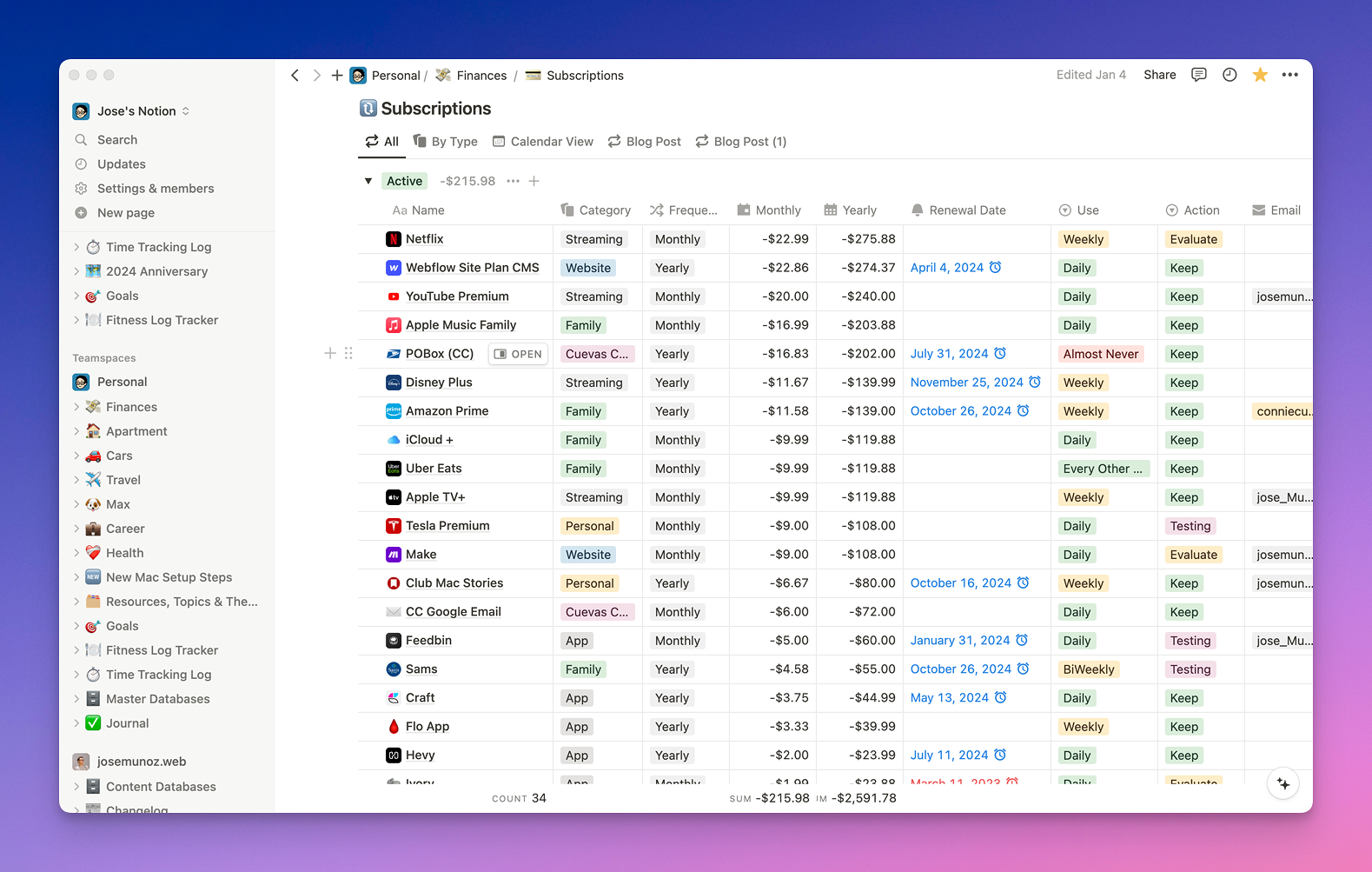The image size is (1372, 872).
Task: Expand the Finances page in sidebar
Action: click(x=76, y=407)
